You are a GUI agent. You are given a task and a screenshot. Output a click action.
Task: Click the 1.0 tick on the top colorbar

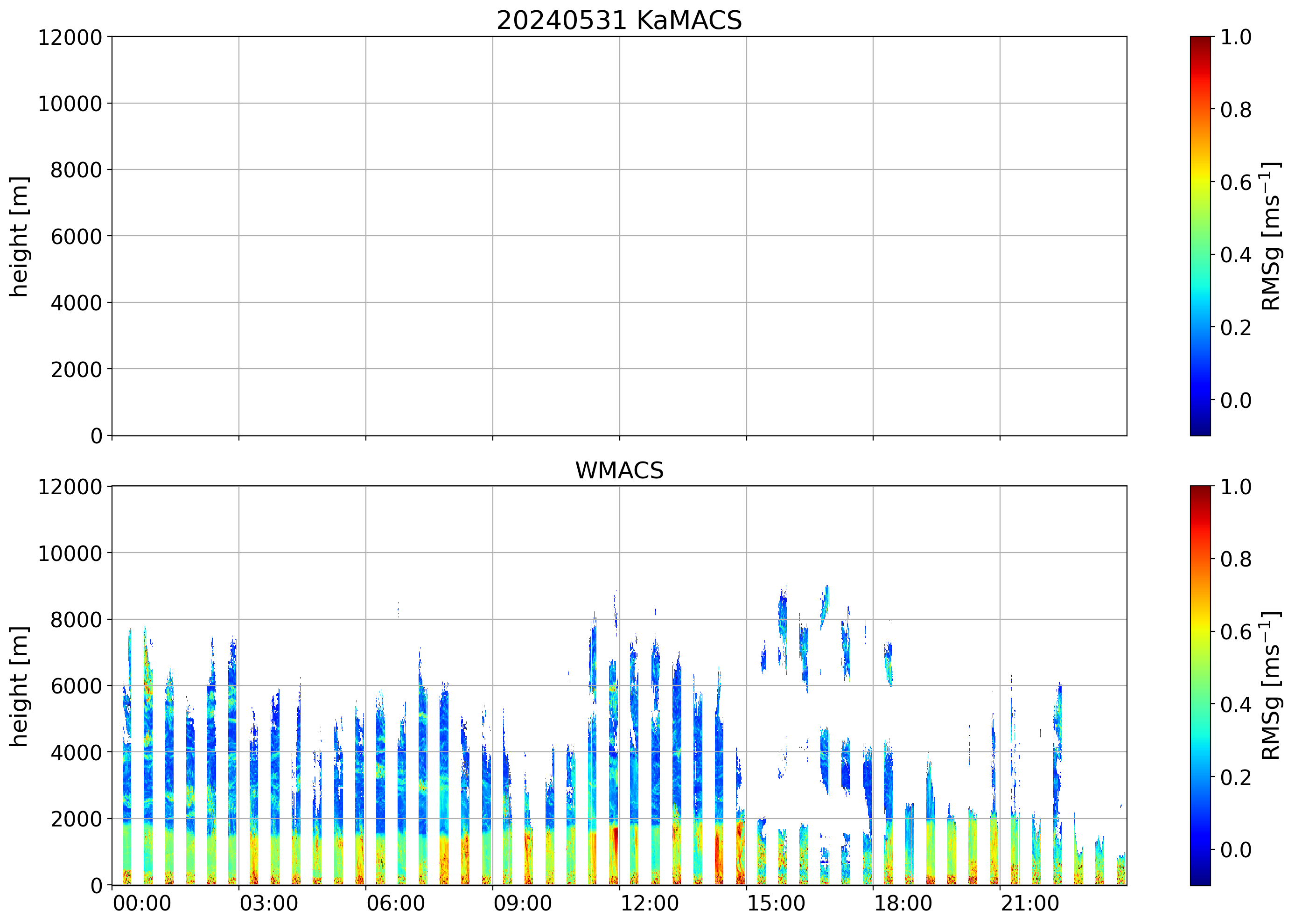click(1236, 37)
